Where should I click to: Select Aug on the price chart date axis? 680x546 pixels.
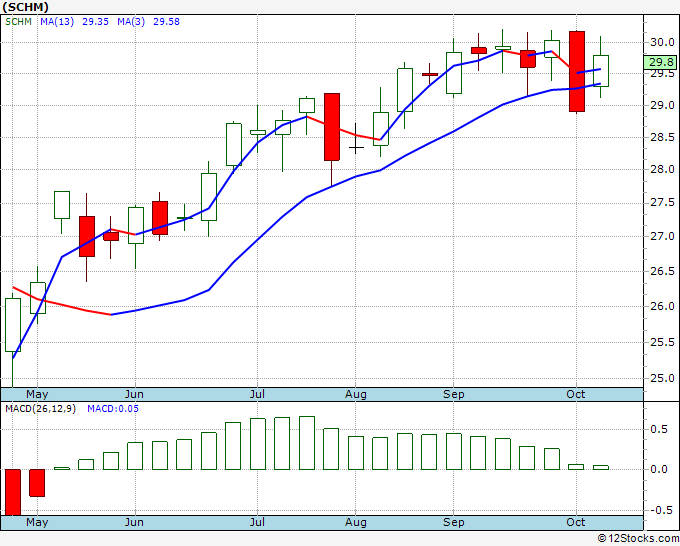[356, 395]
